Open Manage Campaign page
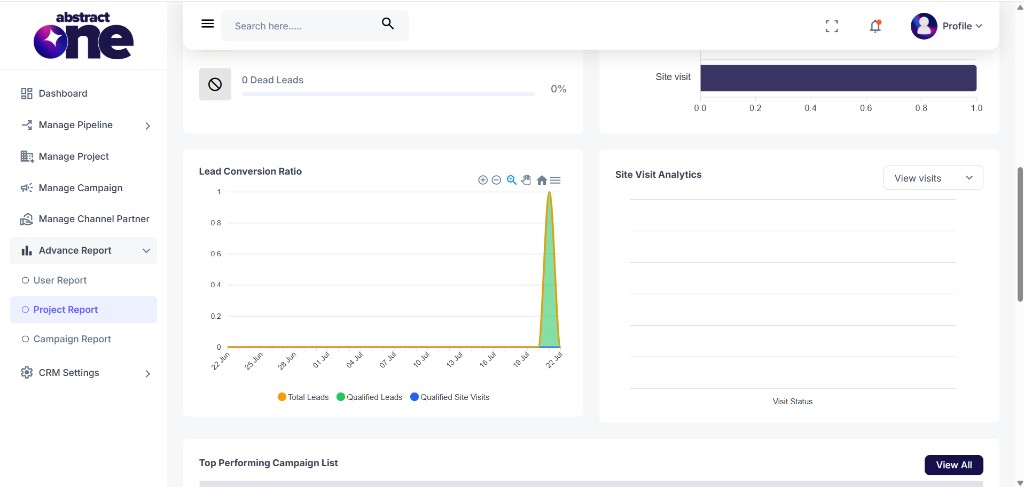This screenshot has height=487, width=1024. point(80,187)
